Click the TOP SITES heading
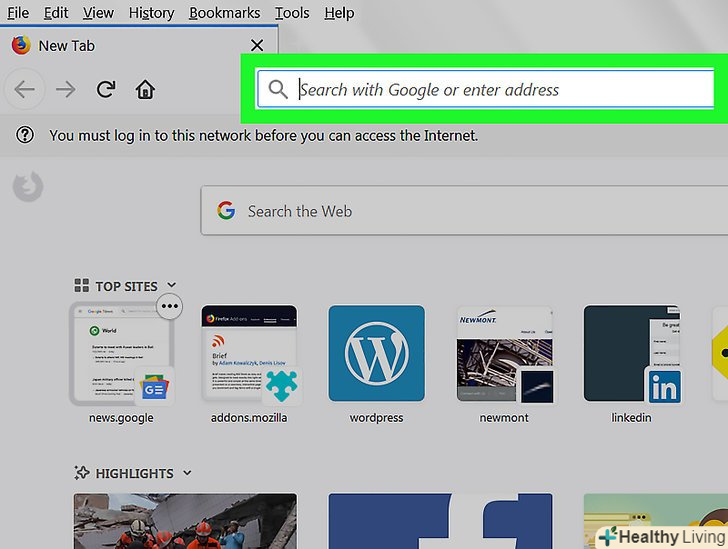This screenshot has height=549, width=728. pyautogui.click(x=126, y=286)
